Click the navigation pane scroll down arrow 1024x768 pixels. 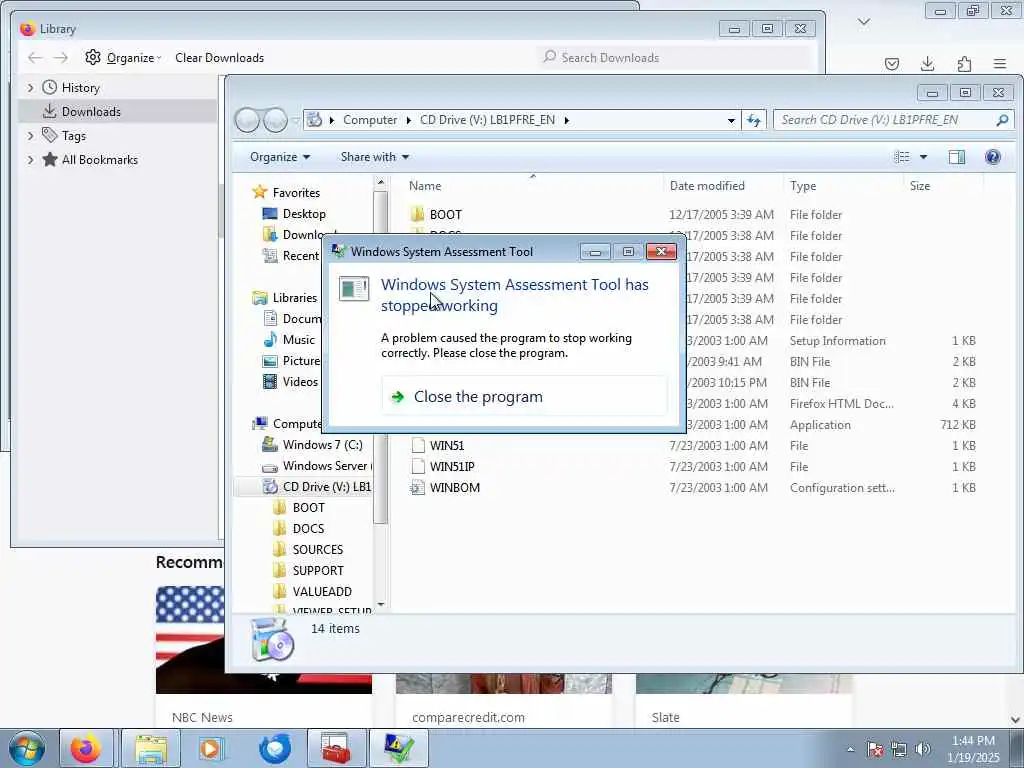(381, 605)
